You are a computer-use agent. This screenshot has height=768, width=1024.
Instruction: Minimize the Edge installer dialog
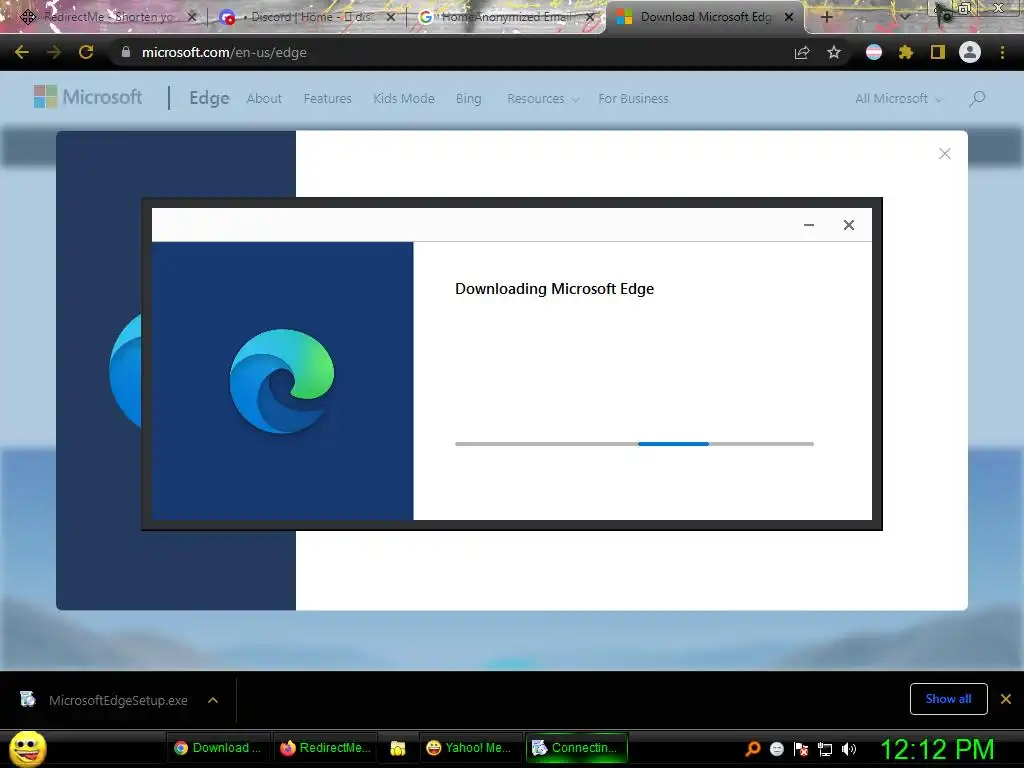click(808, 225)
